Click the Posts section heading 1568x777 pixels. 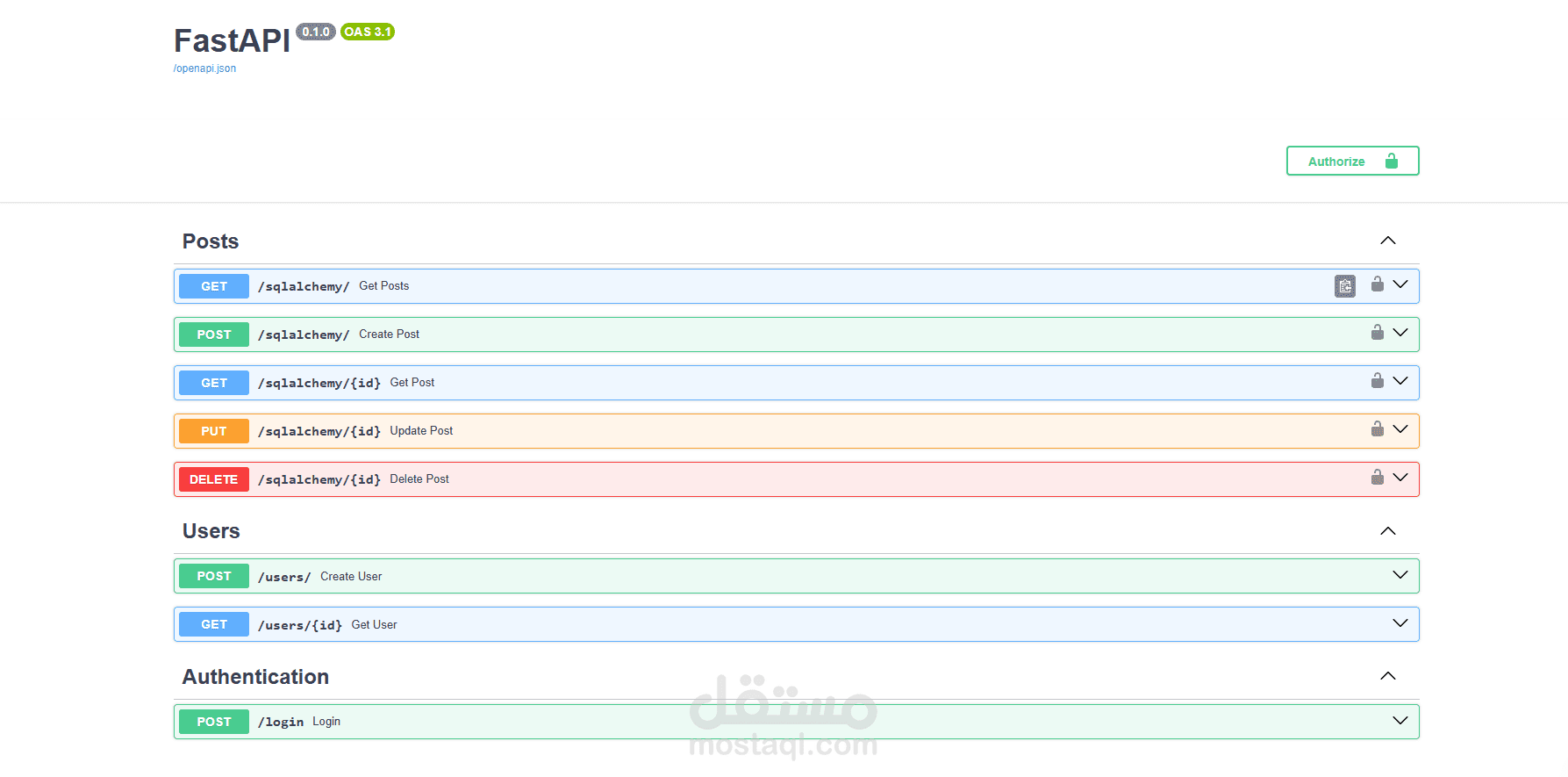click(x=211, y=241)
